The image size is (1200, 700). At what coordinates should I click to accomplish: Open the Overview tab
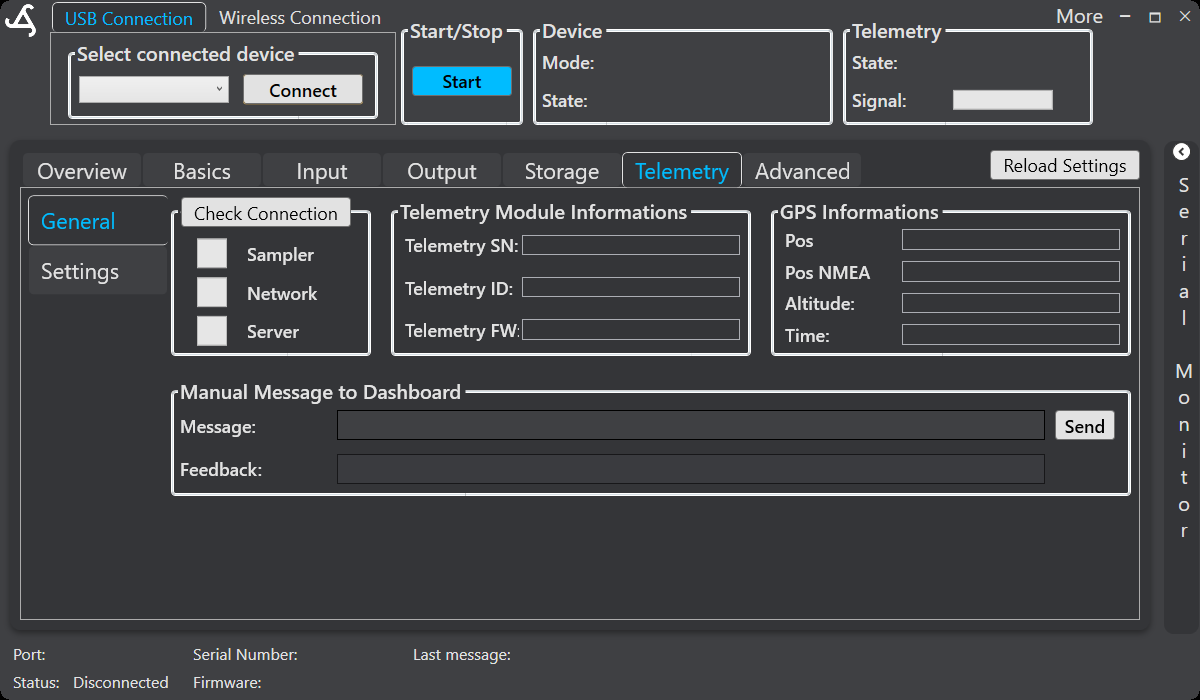coord(82,171)
